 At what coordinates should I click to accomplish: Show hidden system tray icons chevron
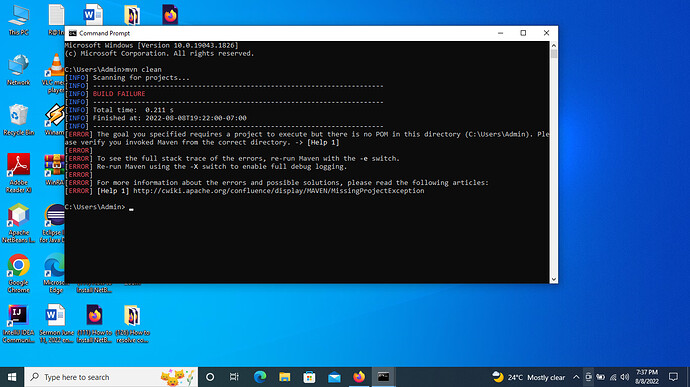click(x=576, y=377)
